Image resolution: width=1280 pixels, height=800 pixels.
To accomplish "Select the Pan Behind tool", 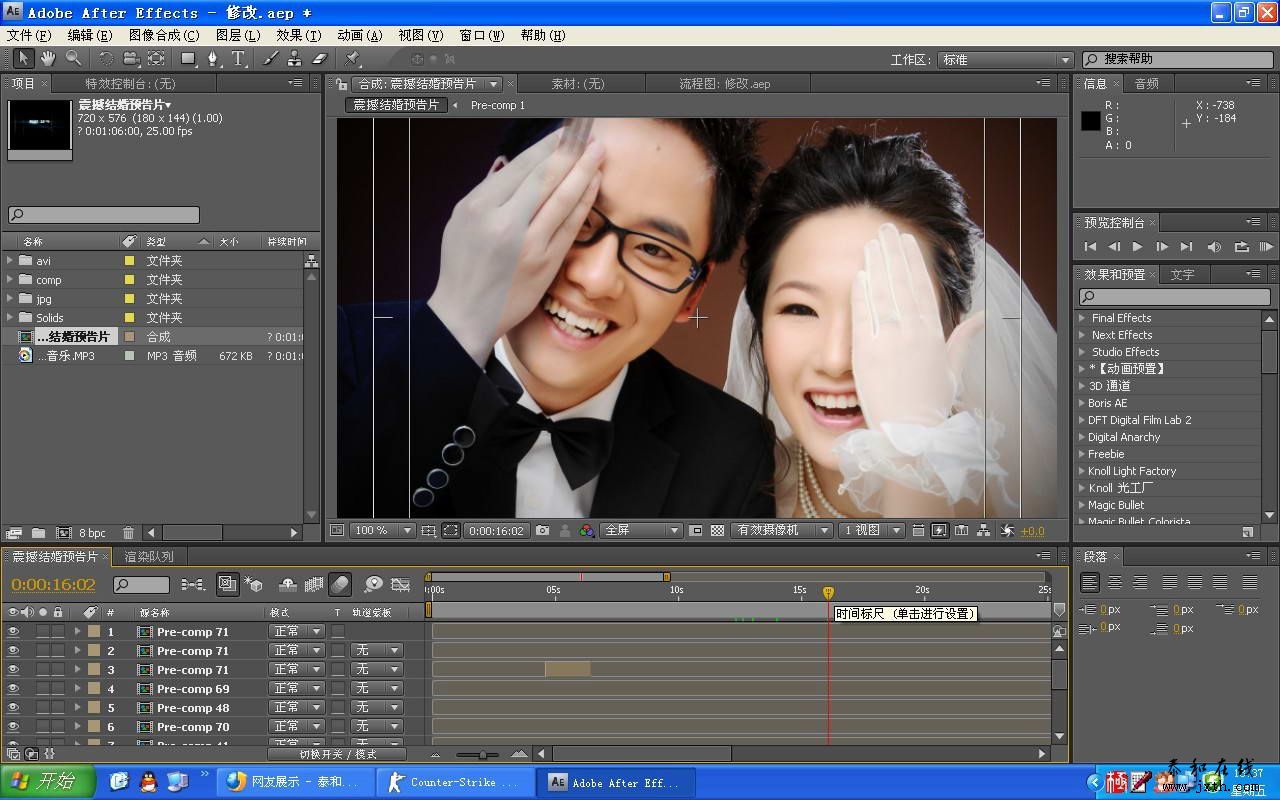I will click(x=157, y=59).
